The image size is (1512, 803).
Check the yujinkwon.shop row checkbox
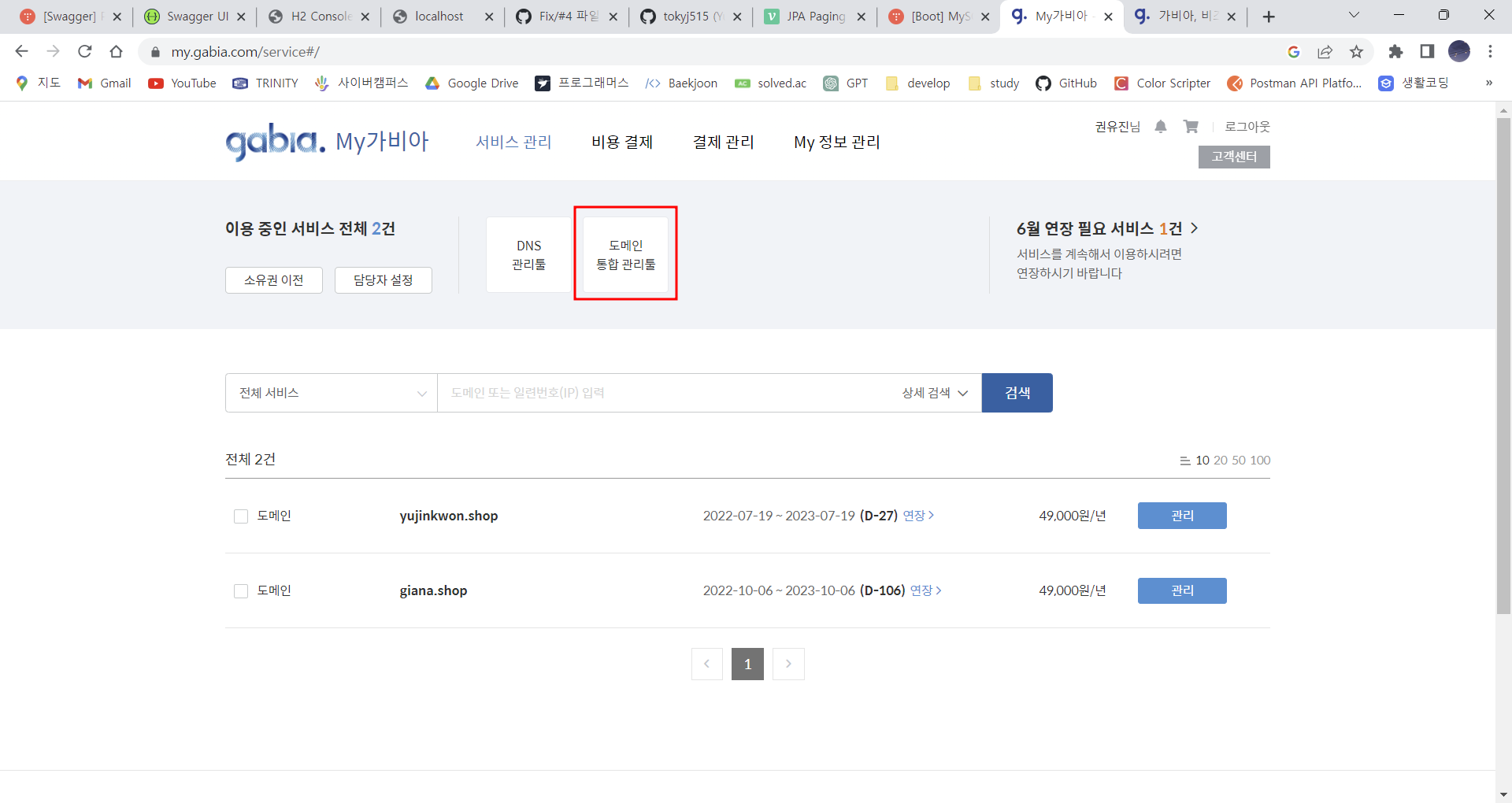pyautogui.click(x=241, y=516)
